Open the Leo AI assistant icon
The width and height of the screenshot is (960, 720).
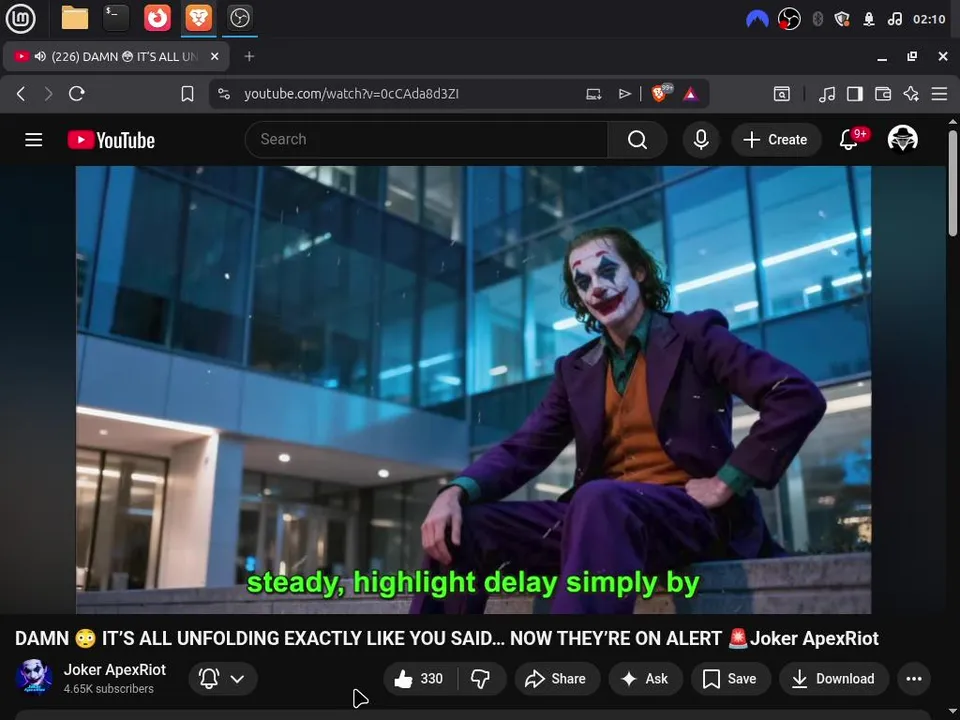pyautogui.click(x=911, y=94)
